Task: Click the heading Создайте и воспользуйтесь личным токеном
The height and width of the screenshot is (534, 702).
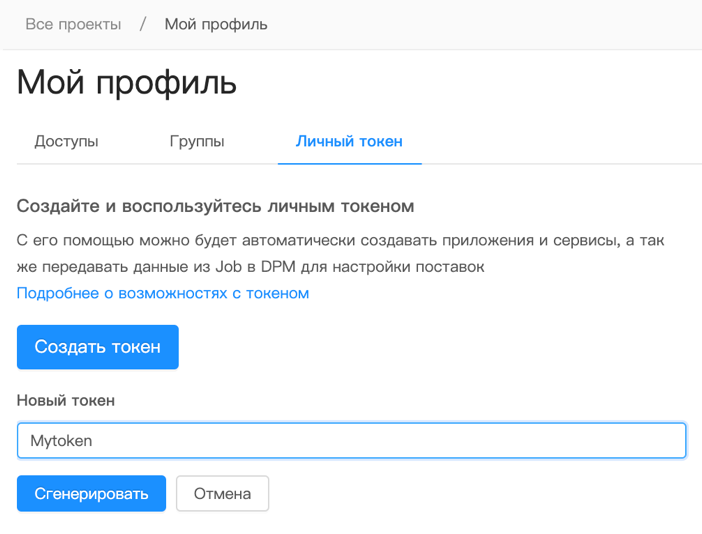Action: tap(215, 206)
